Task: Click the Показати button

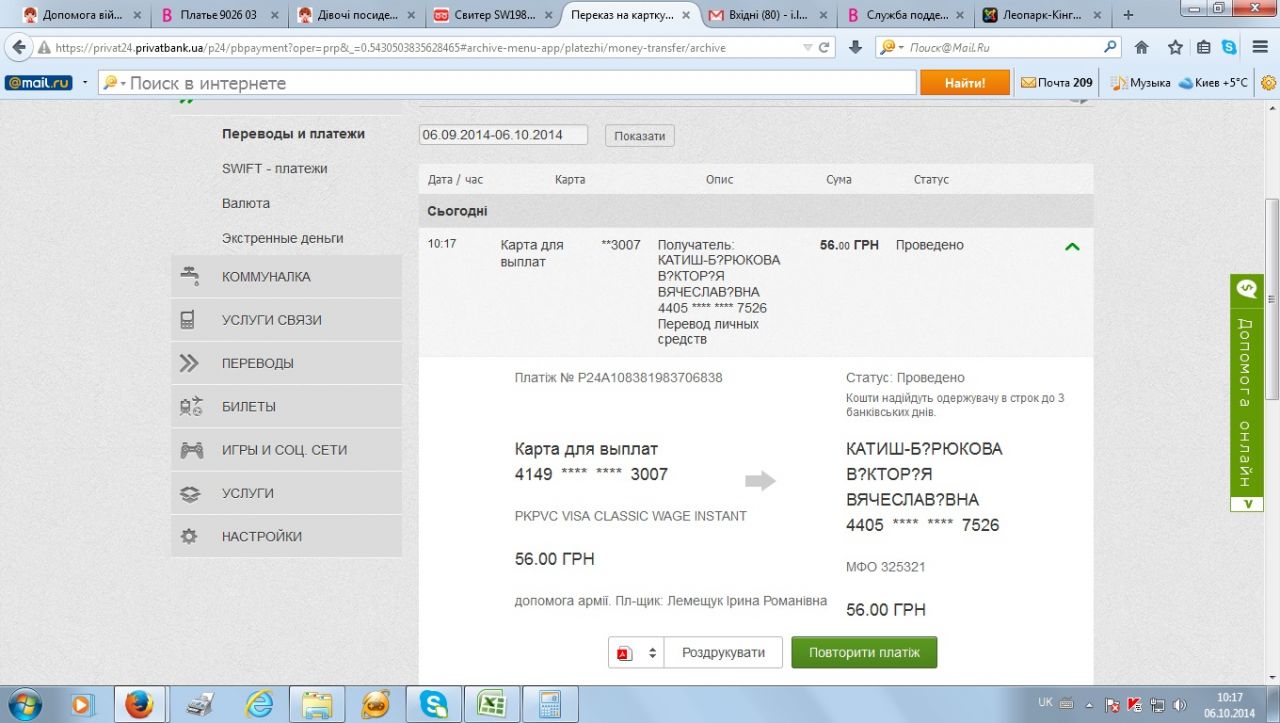Action: 639,136
